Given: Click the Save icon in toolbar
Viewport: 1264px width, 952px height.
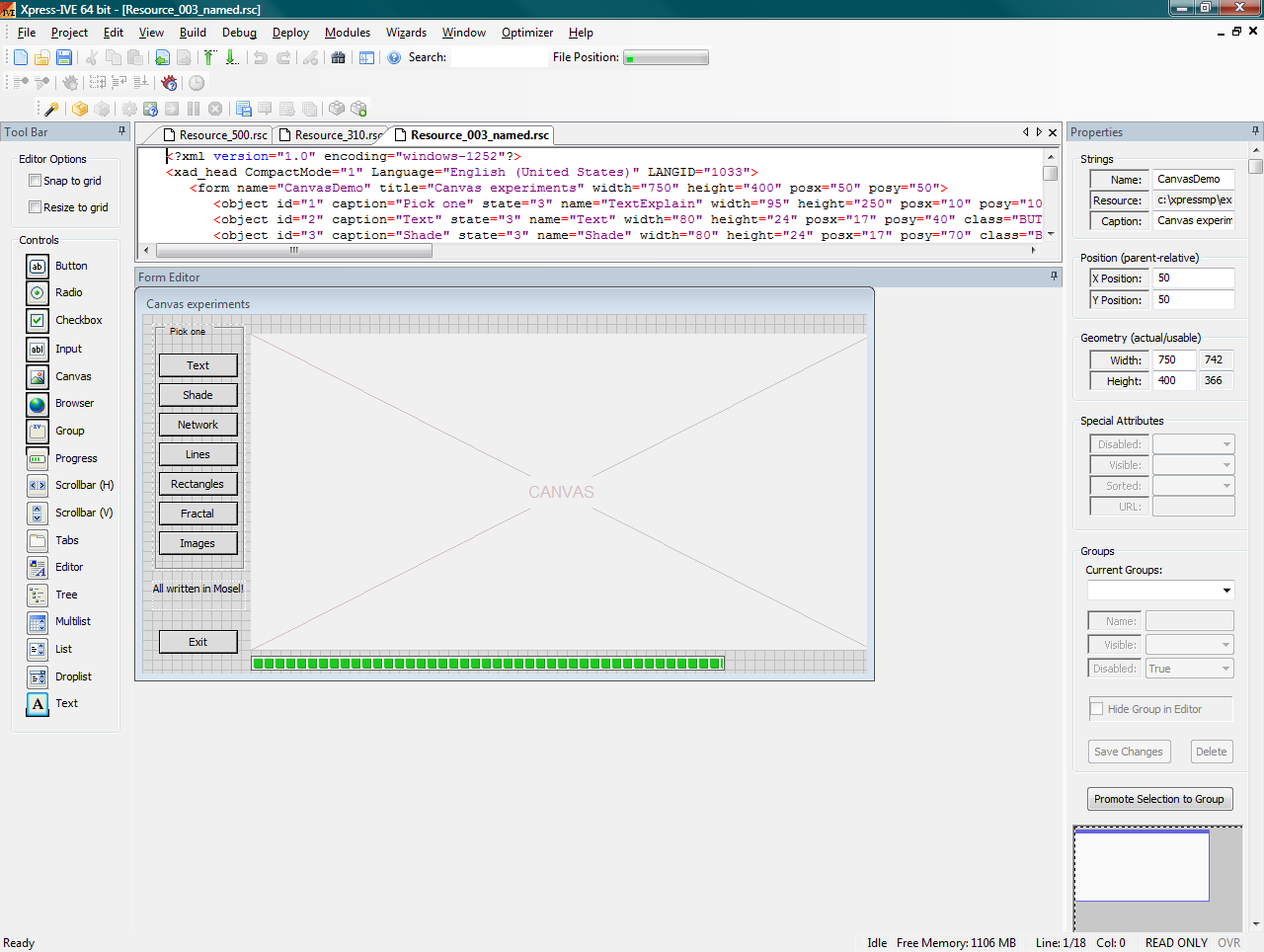Looking at the screenshot, I should coord(64,58).
